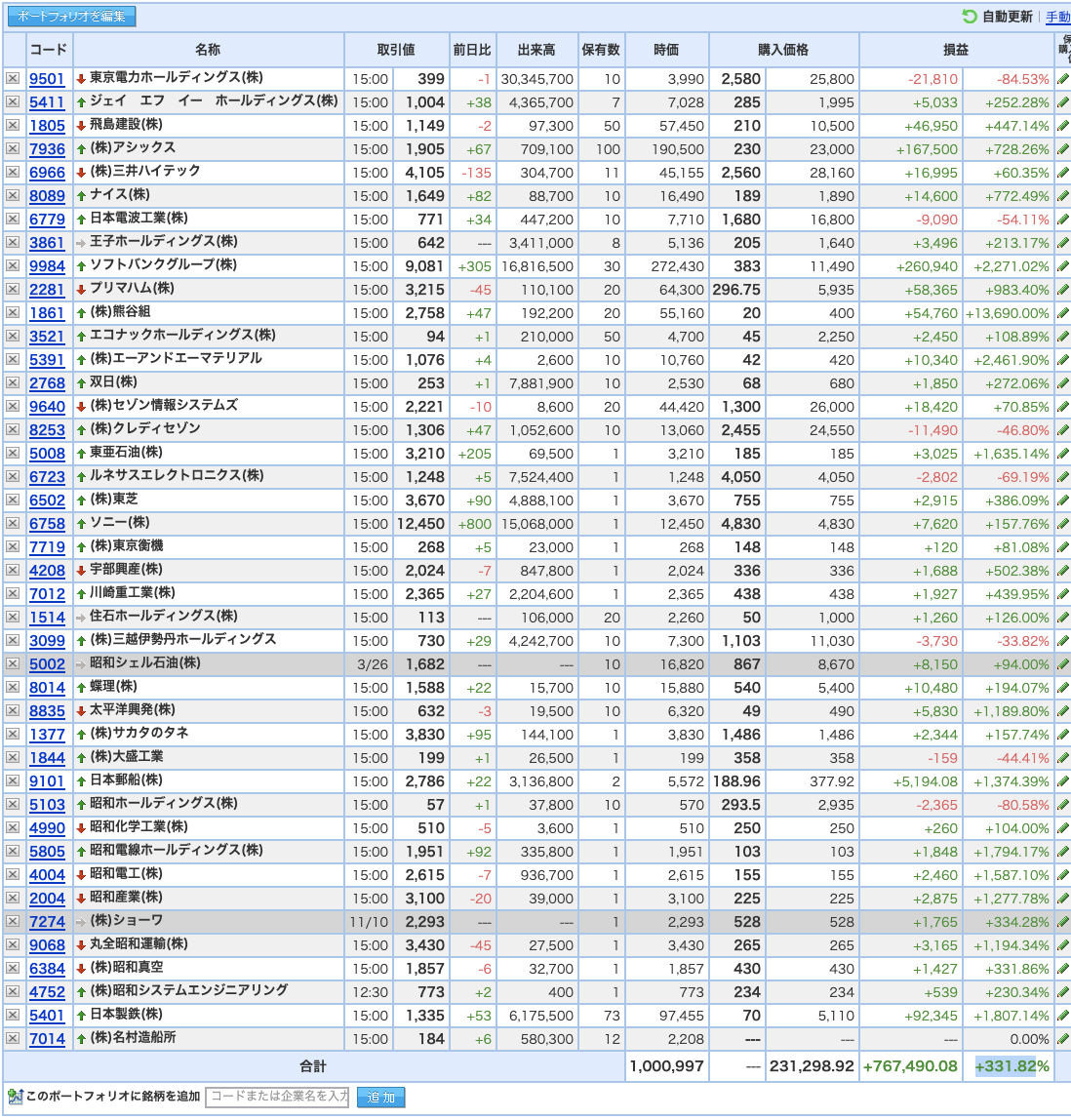Image resolution: width=1071 pixels, height=1120 pixels.
Task: Click the 購入価格 column header
Action: (783, 50)
